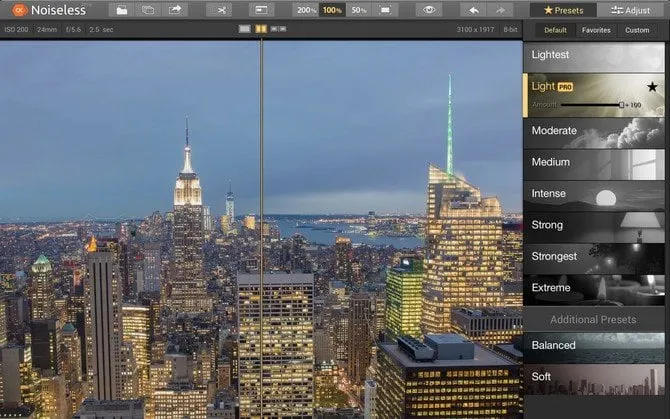Viewport: 670px width, 419px height.
Task: Click the fit to screen zoom icon
Action: (x=385, y=10)
